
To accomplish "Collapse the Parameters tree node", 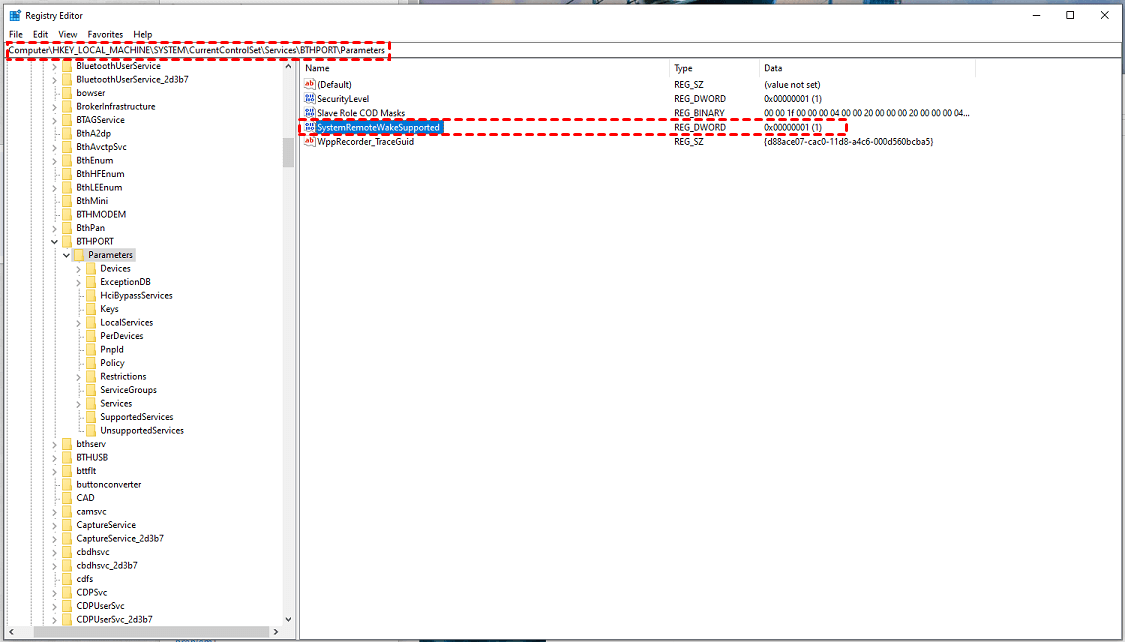I will 66,255.
